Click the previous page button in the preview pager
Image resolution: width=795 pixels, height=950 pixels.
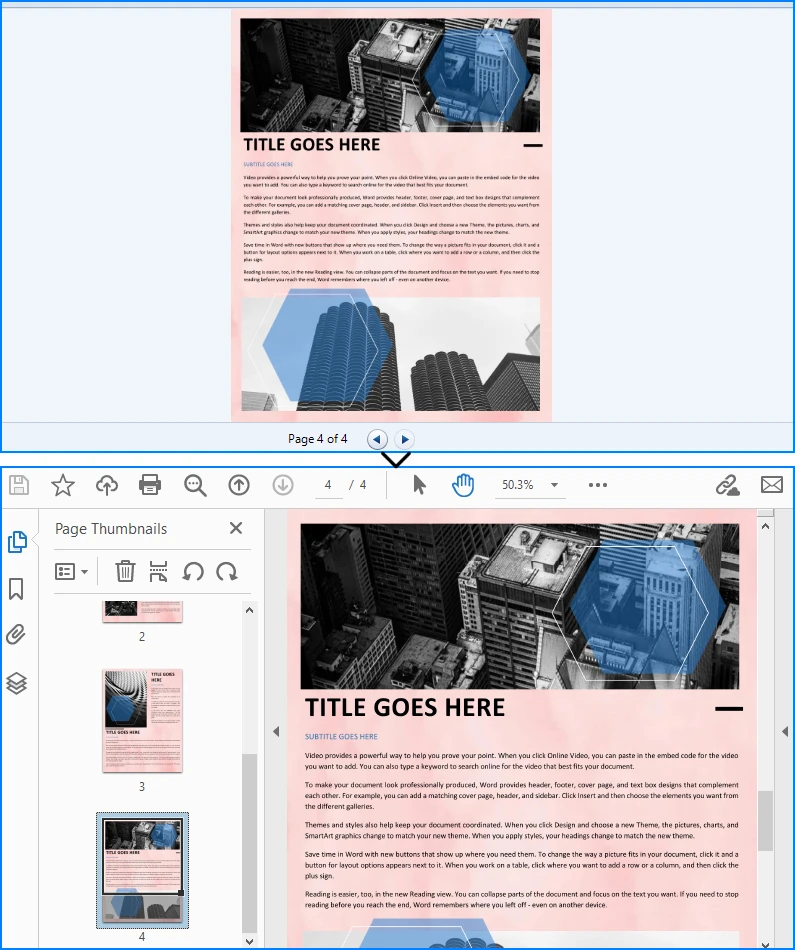coord(377,439)
